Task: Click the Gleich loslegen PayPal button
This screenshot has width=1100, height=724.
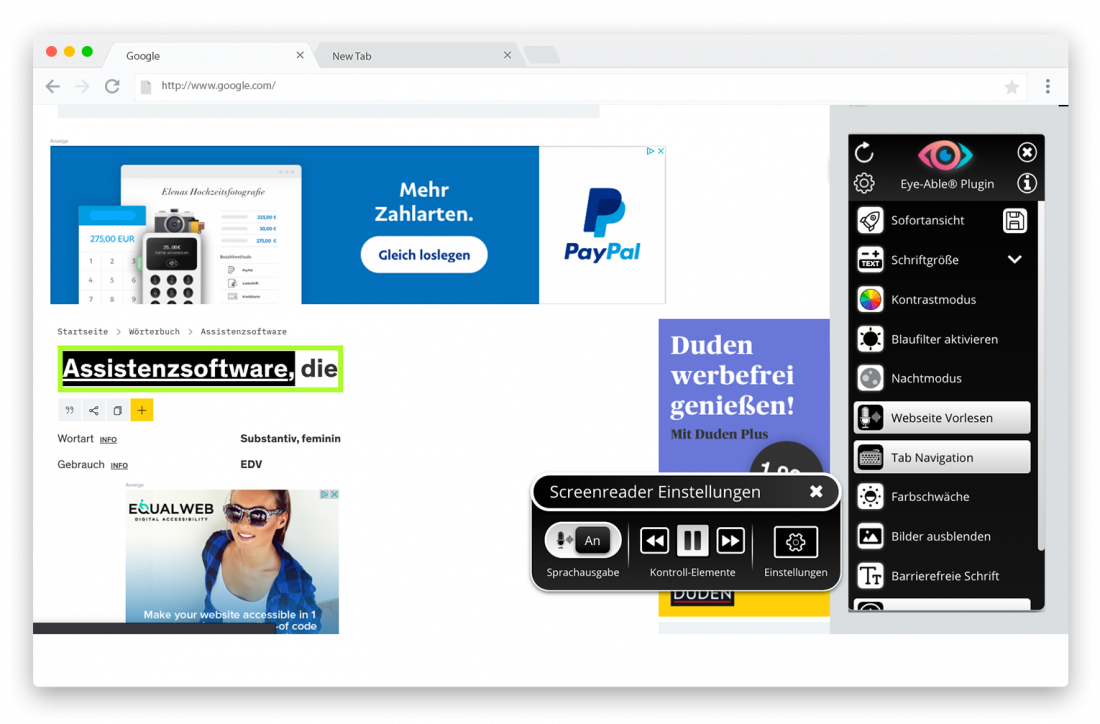Action: point(424,255)
